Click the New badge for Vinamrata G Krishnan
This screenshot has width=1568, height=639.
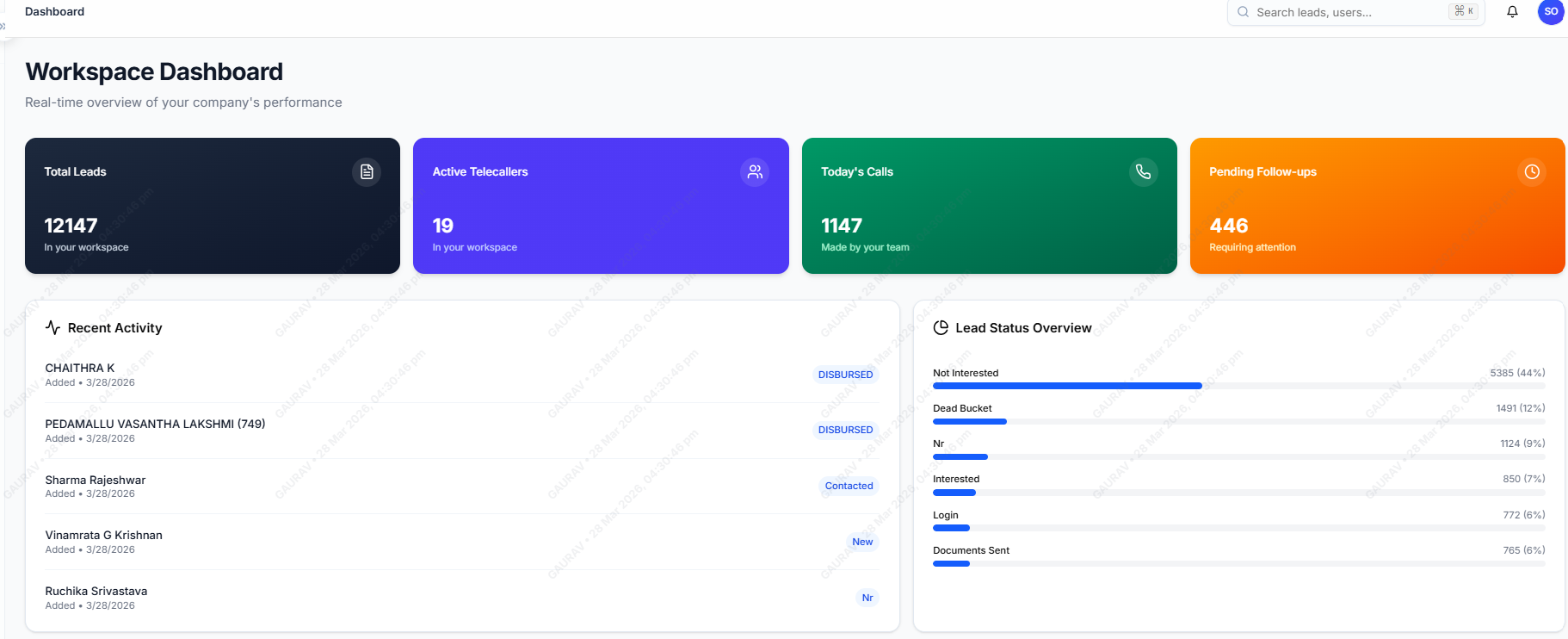pyautogui.click(x=862, y=542)
